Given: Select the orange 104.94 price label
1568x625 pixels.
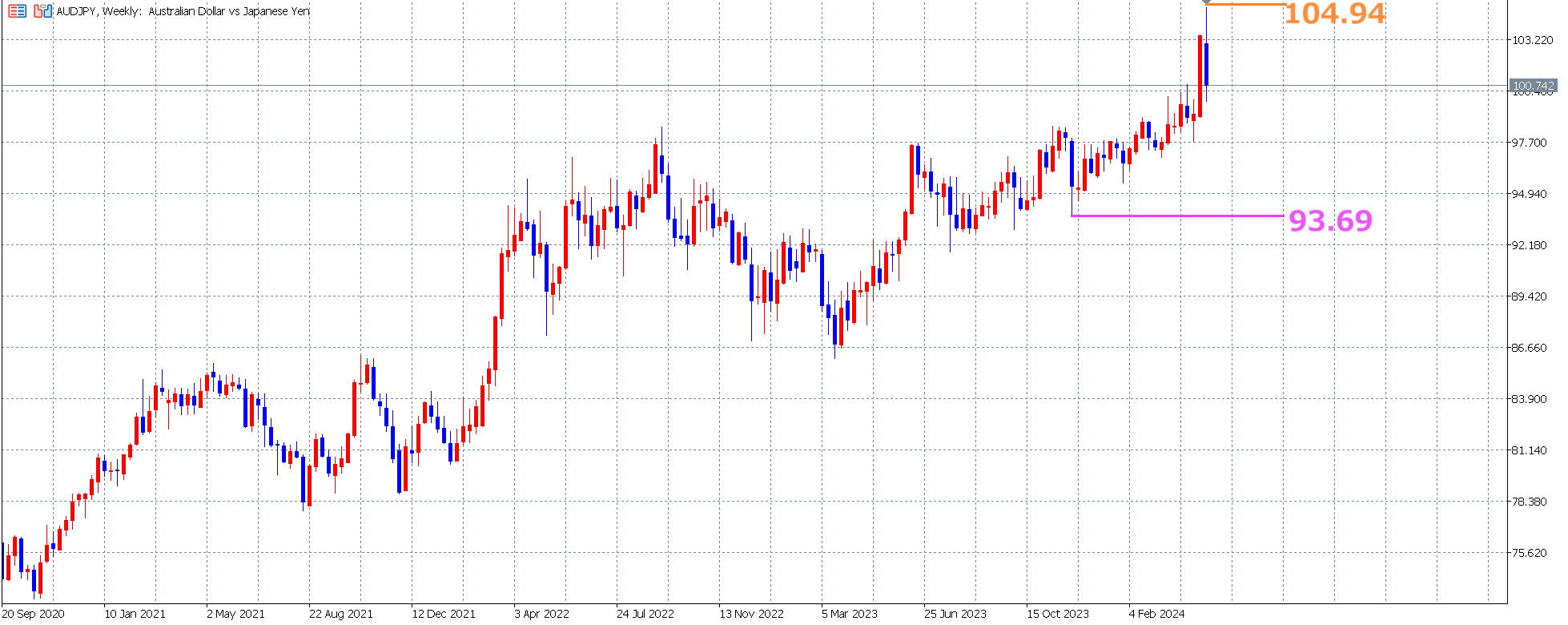Looking at the screenshot, I should pyautogui.click(x=1335, y=14).
